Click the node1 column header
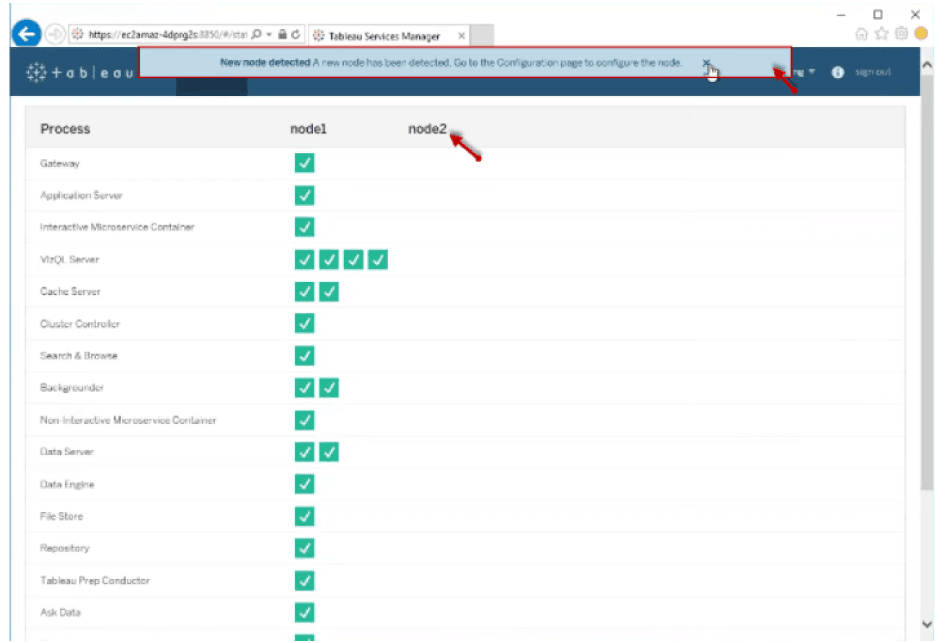The height and width of the screenshot is (643, 950). [x=308, y=128]
